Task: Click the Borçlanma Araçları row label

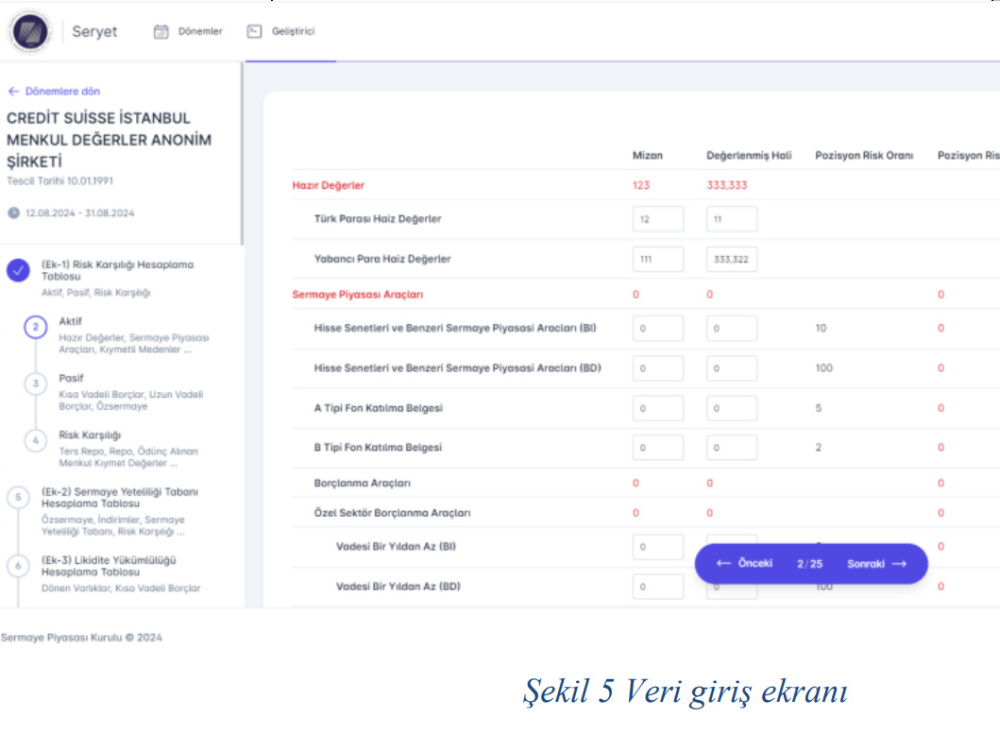Action: pos(362,483)
